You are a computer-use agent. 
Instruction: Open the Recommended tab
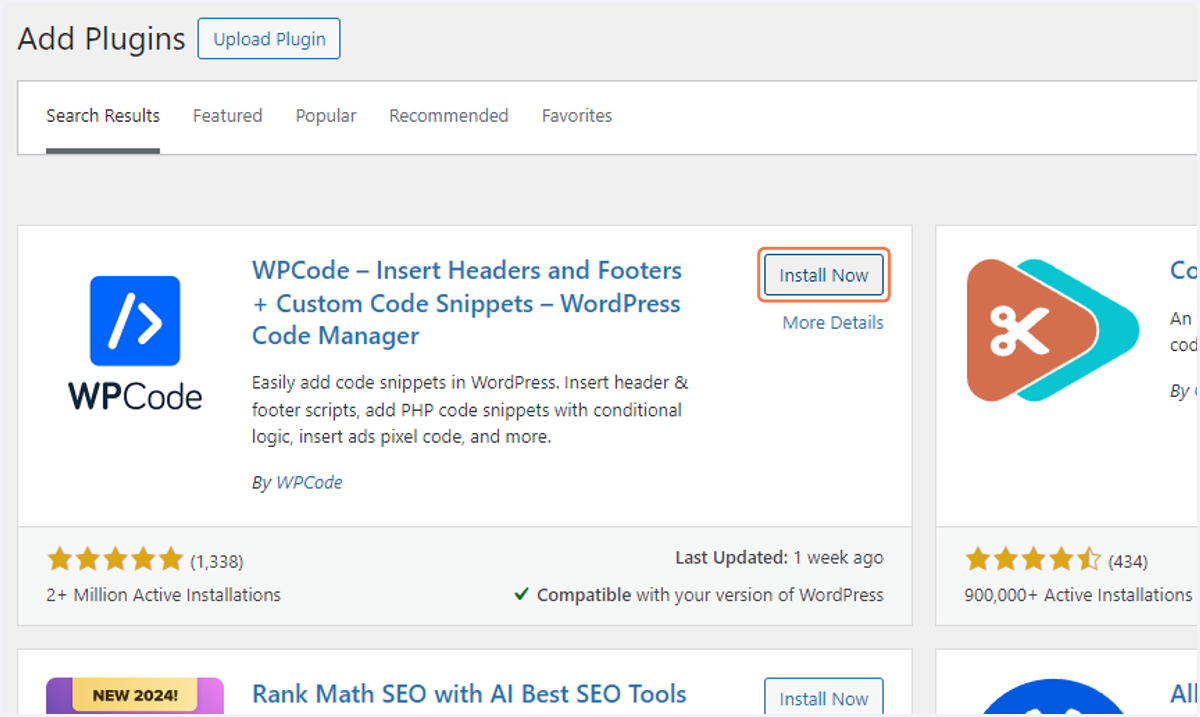(449, 116)
